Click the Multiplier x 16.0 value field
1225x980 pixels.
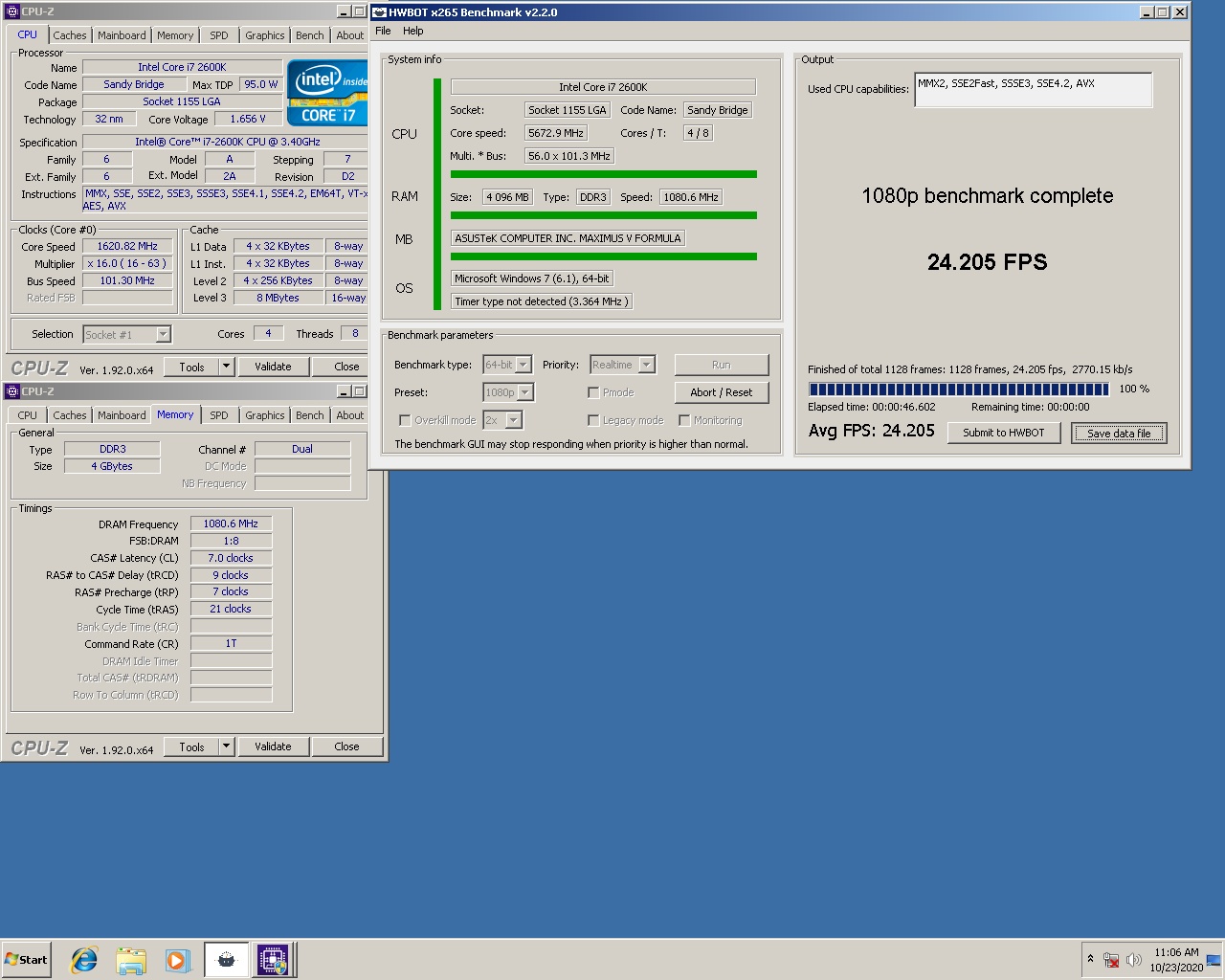point(127,263)
